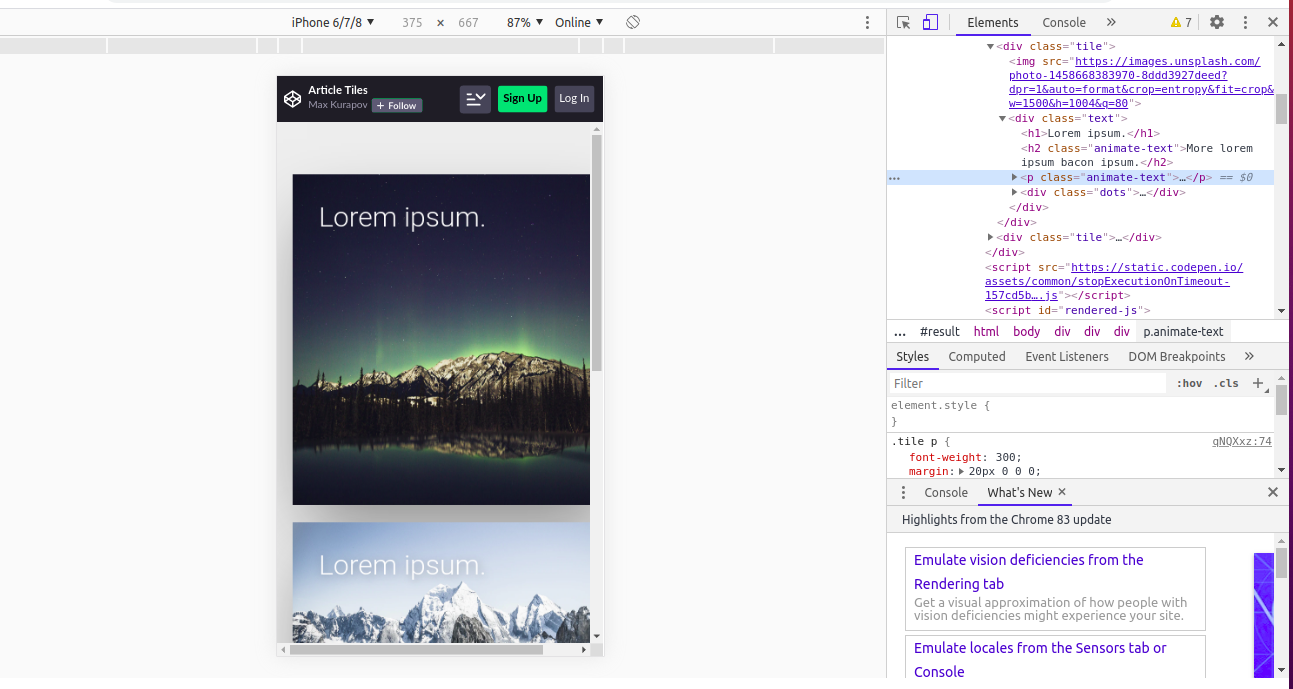The width and height of the screenshot is (1293, 689).
Task: Open the images.unsplash.com image source link
Action: pos(1141,82)
